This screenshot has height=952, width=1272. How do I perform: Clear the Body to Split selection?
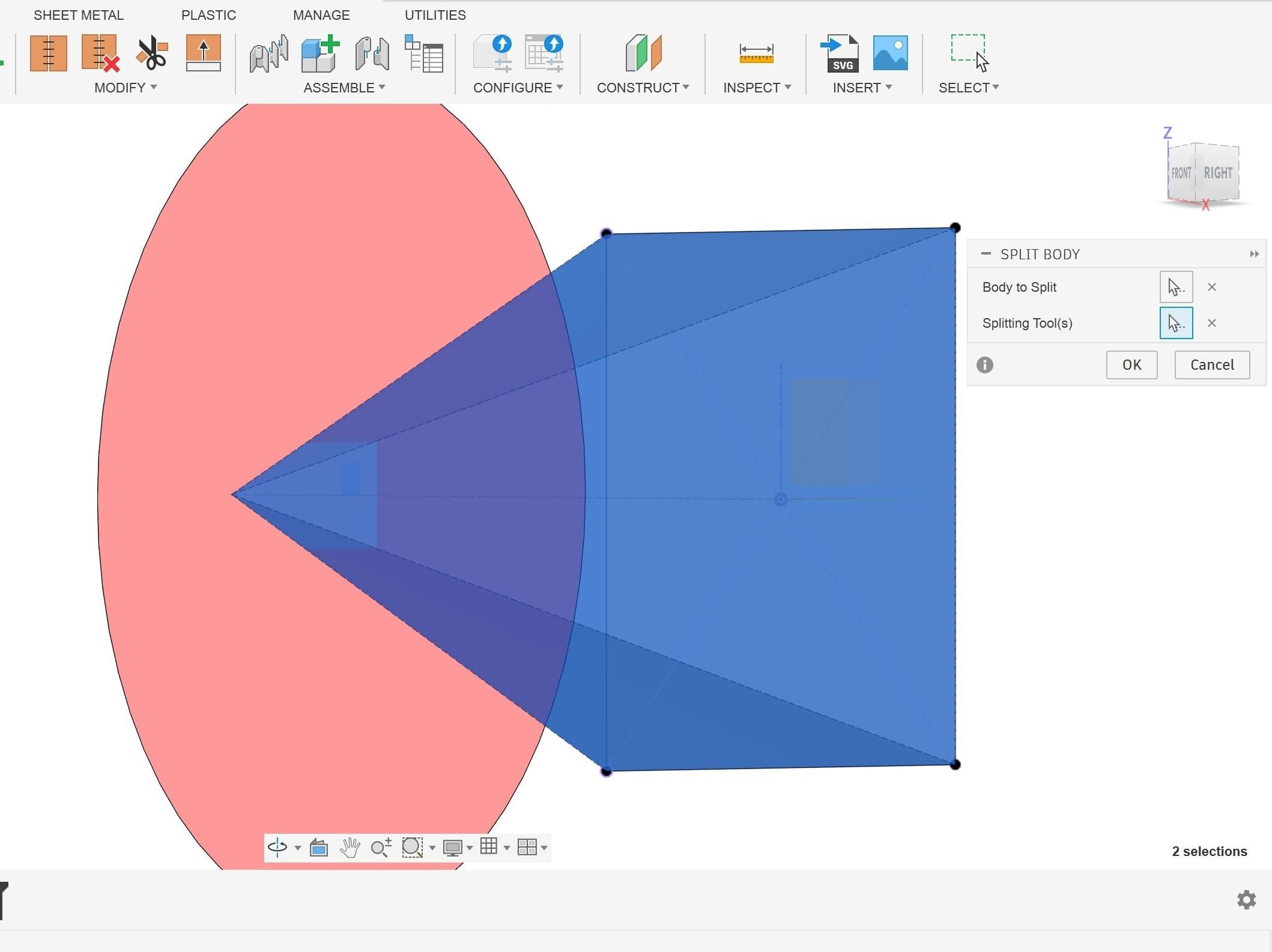[1212, 288]
